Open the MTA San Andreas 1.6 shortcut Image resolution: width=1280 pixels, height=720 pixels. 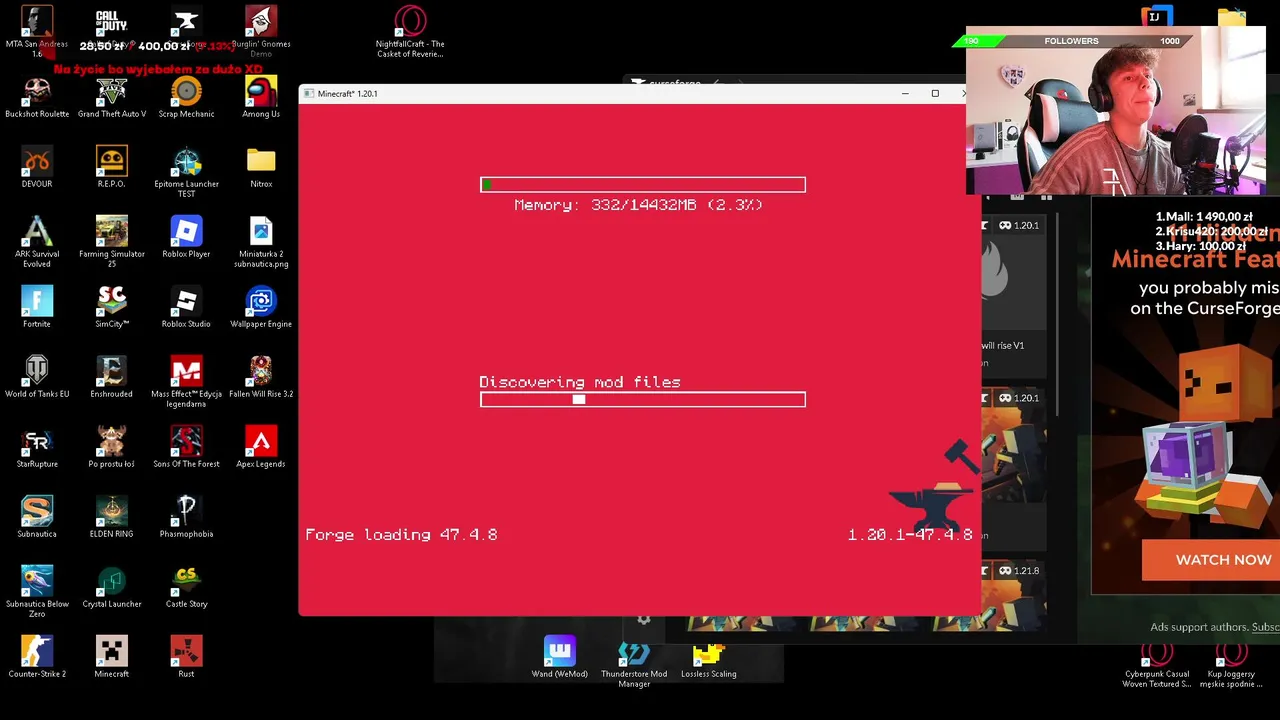point(37,30)
